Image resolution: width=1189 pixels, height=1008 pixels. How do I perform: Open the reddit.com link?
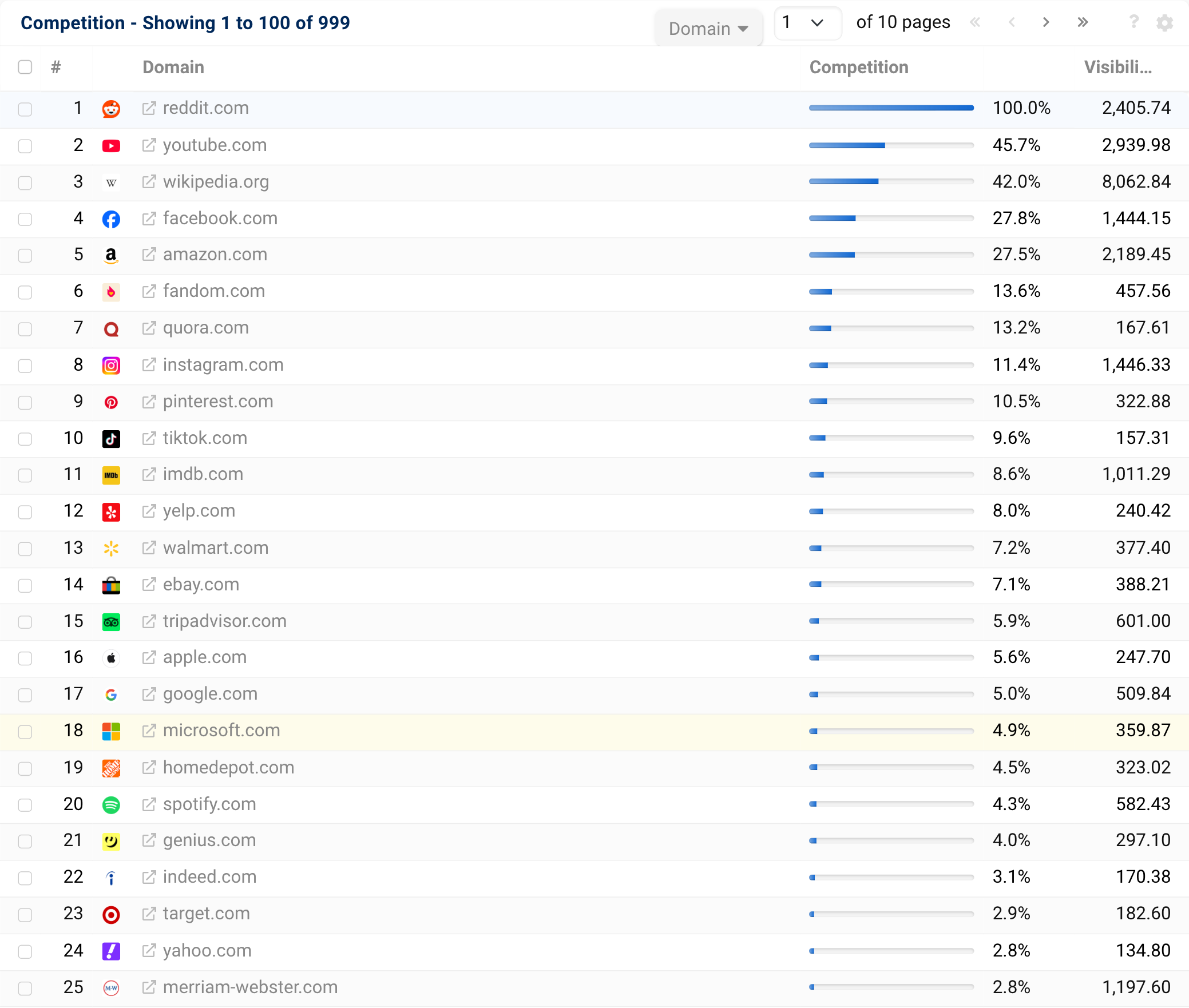[205, 109]
